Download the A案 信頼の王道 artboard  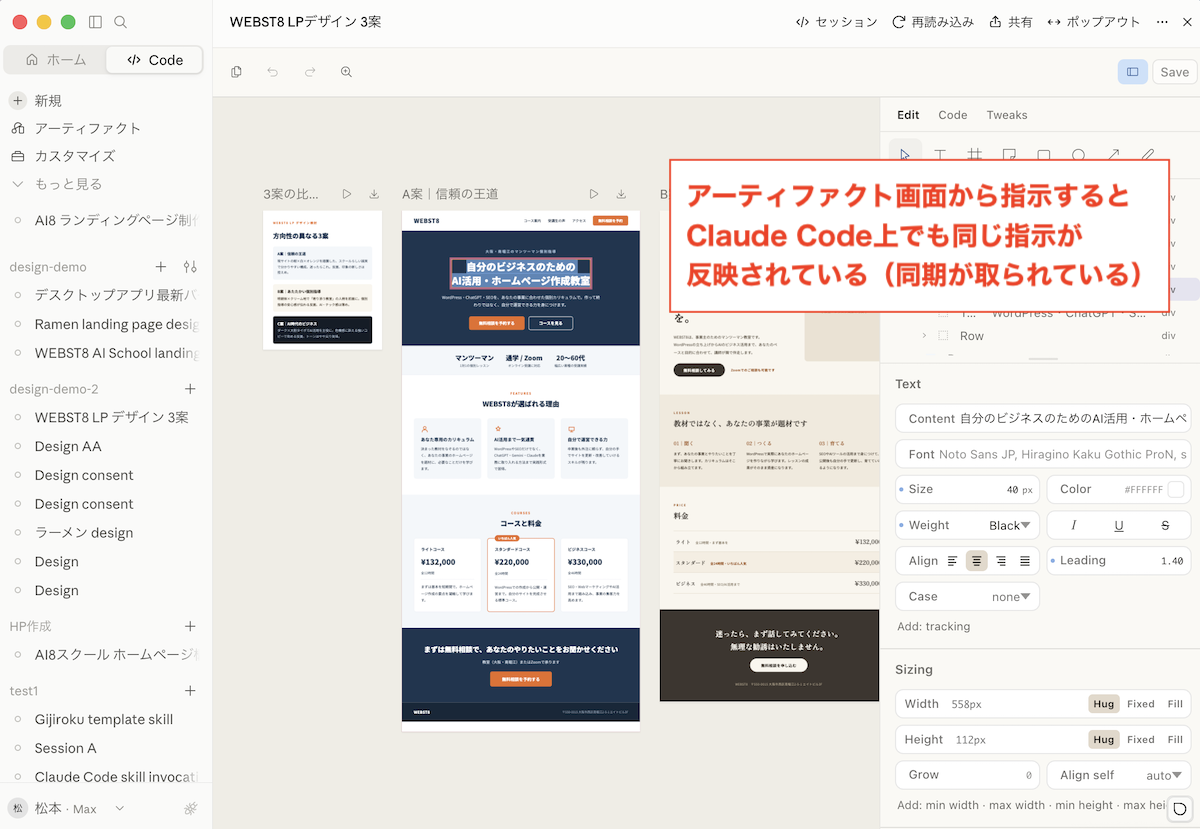pyautogui.click(x=621, y=194)
